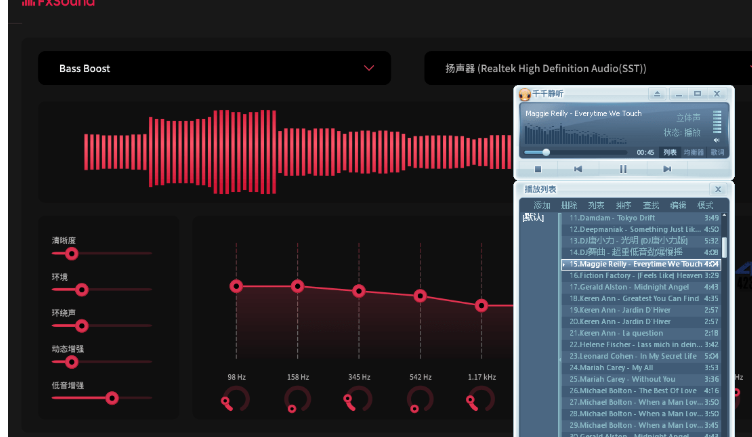Select track 18 Keren Ann - Greatest You Can Find

coord(641,298)
